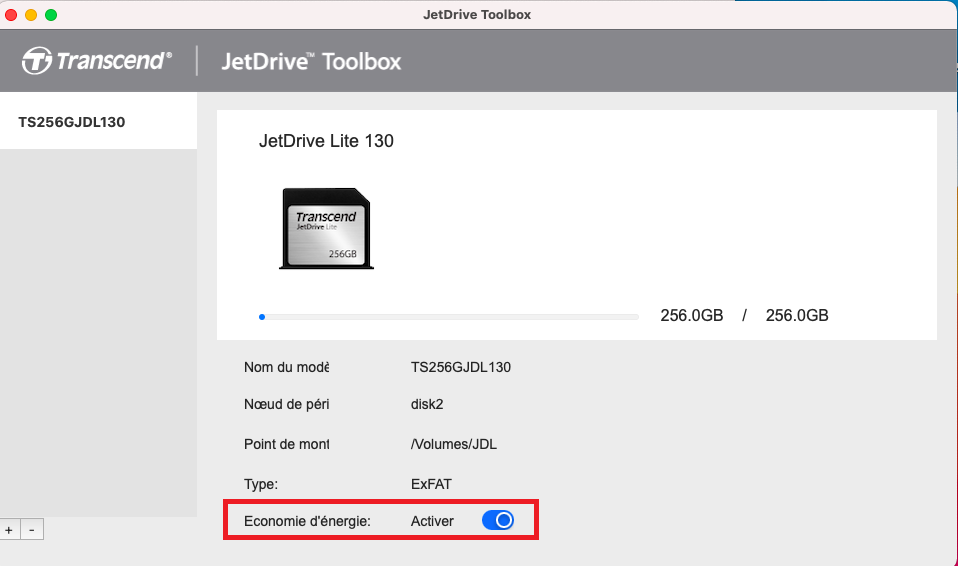Image resolution: width=958 pixels, height=566 pixels.
Task: Click the JetDrive Toolbox header title
Action: point(311,61)
